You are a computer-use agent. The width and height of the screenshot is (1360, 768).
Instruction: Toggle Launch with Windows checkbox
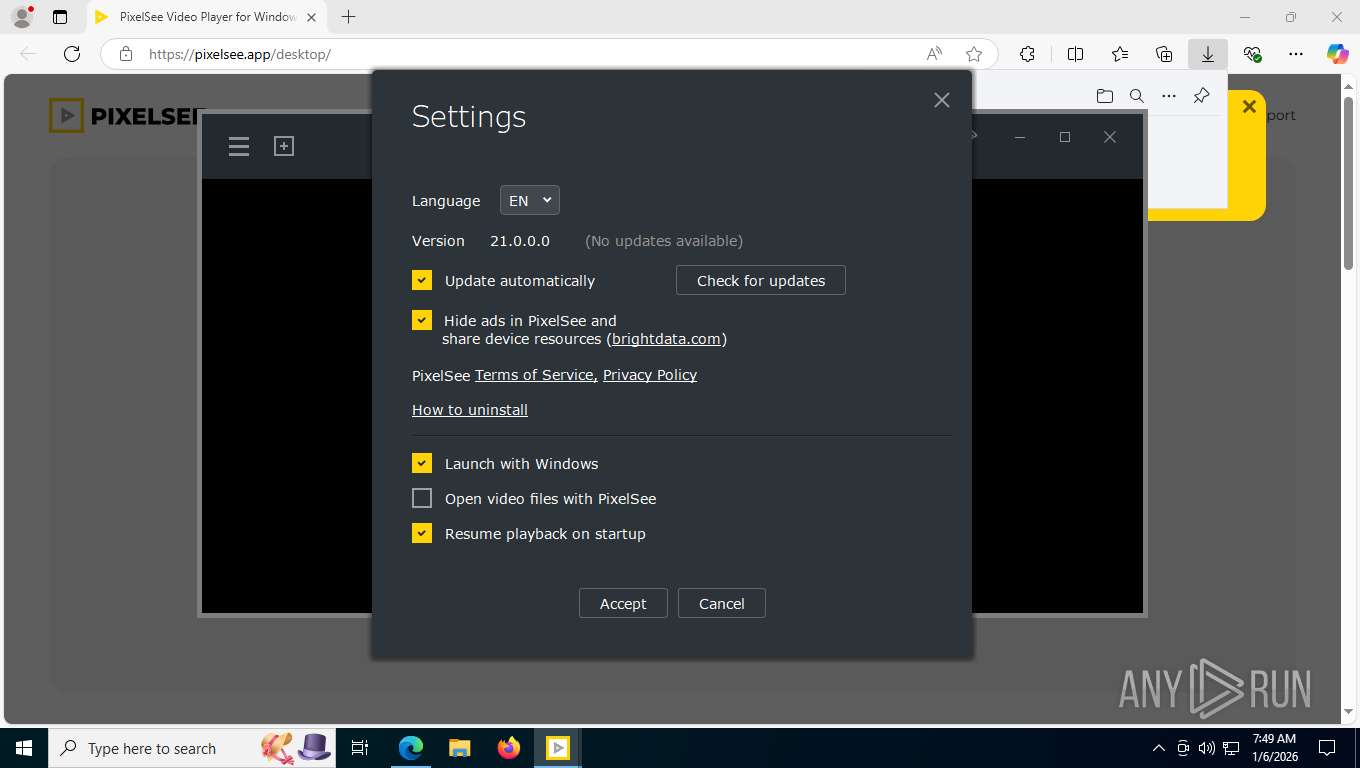pos(422,464)
